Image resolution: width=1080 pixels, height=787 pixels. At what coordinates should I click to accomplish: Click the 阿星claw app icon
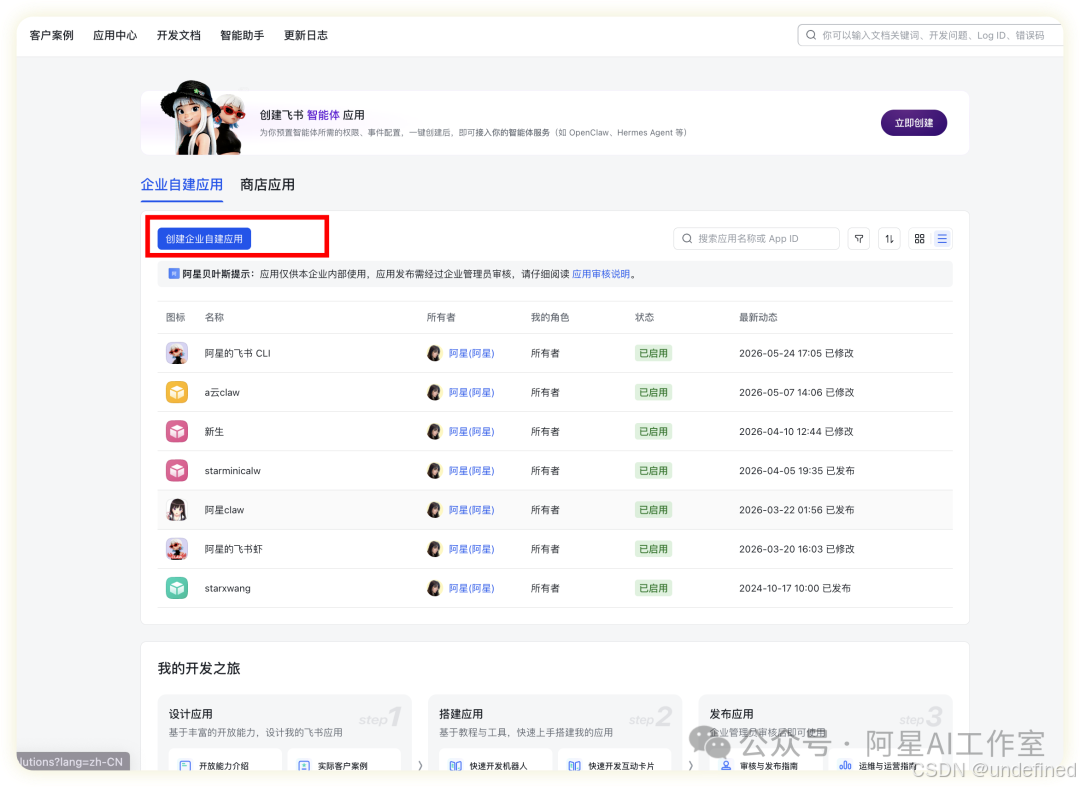pos(177,510)
